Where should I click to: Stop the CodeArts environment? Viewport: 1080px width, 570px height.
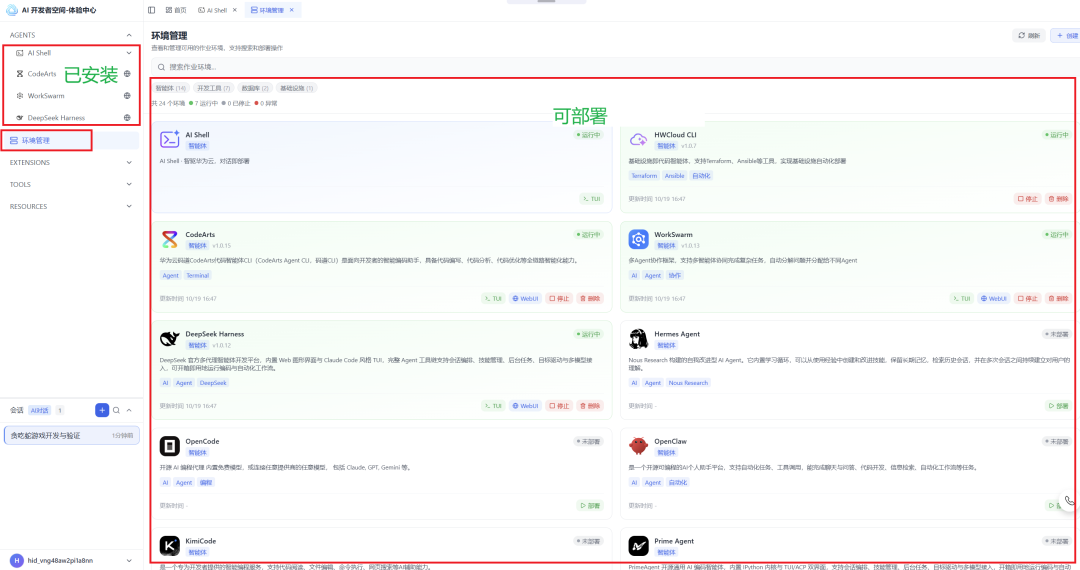pos(559,299)
